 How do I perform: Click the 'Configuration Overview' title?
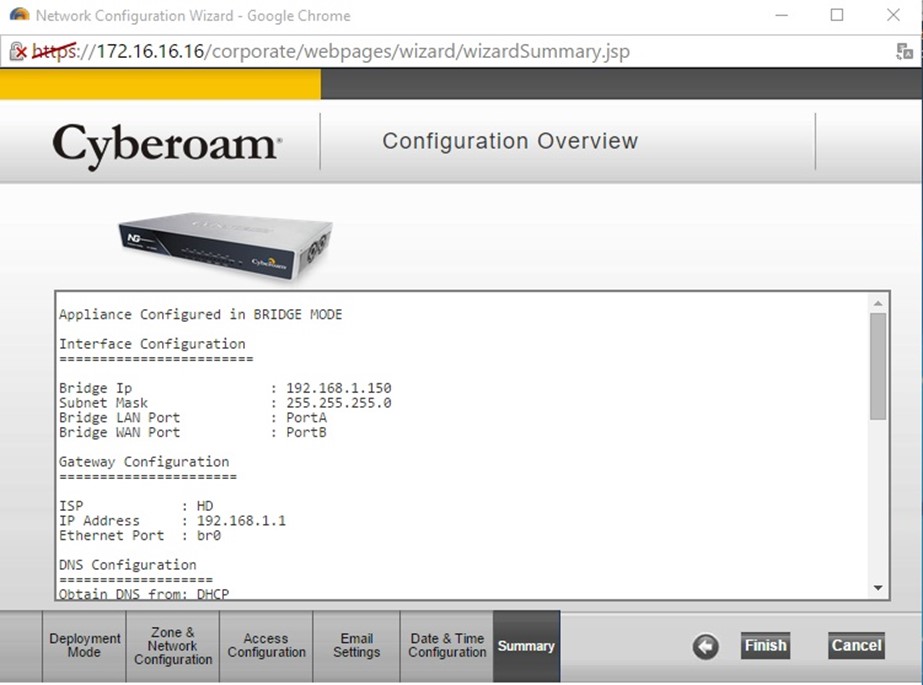(510, 141)
